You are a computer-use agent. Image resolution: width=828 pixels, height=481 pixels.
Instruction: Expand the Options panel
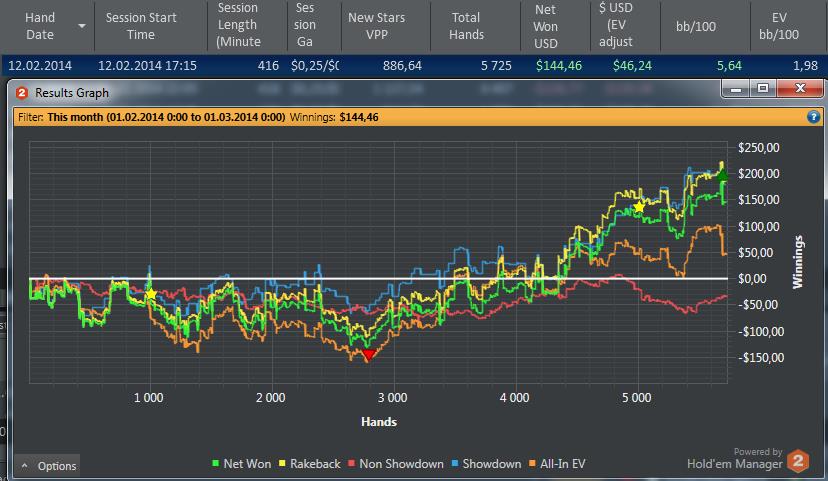click(48, 466)
